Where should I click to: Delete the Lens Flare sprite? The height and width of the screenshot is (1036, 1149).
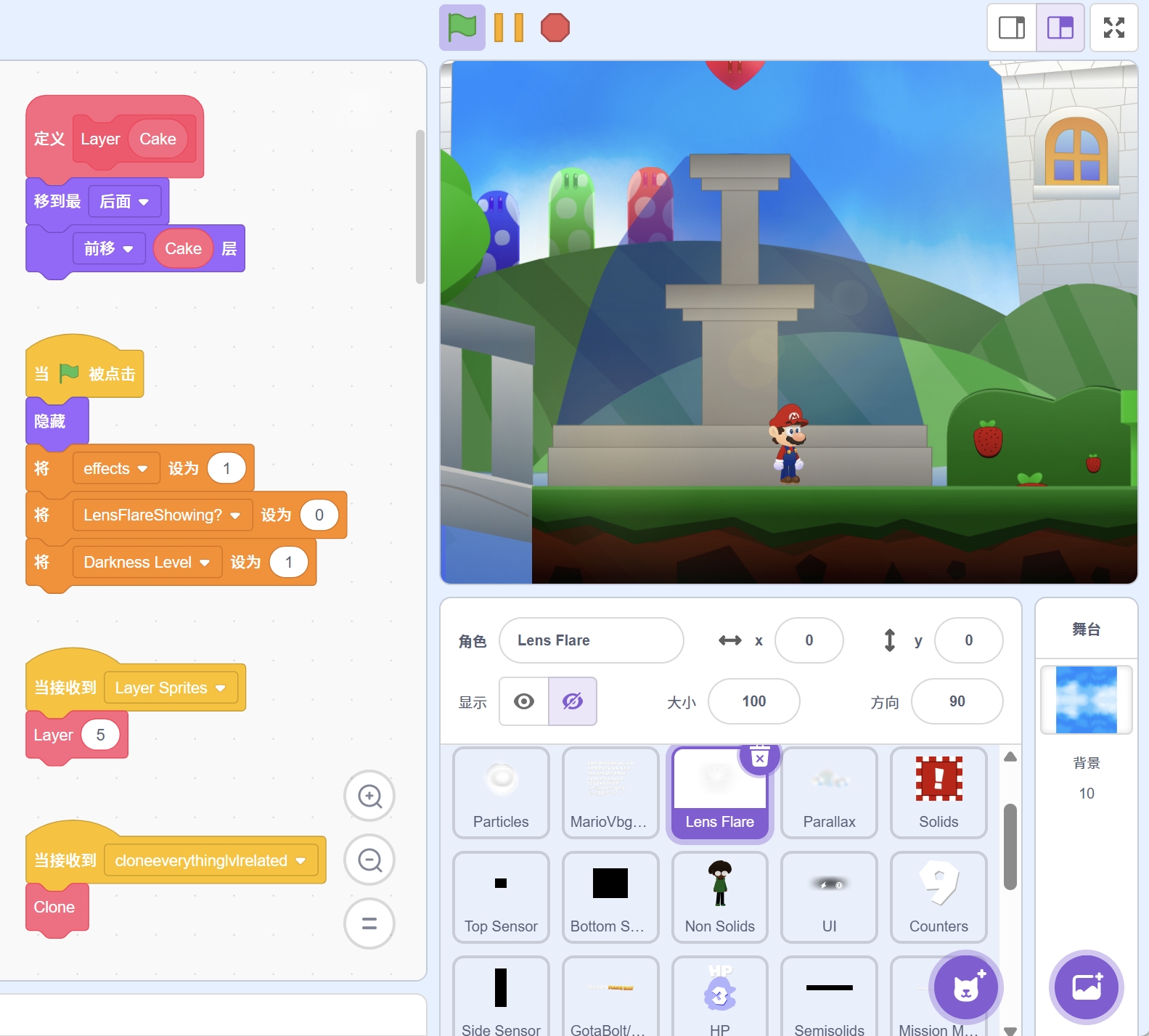pos(759,758)
